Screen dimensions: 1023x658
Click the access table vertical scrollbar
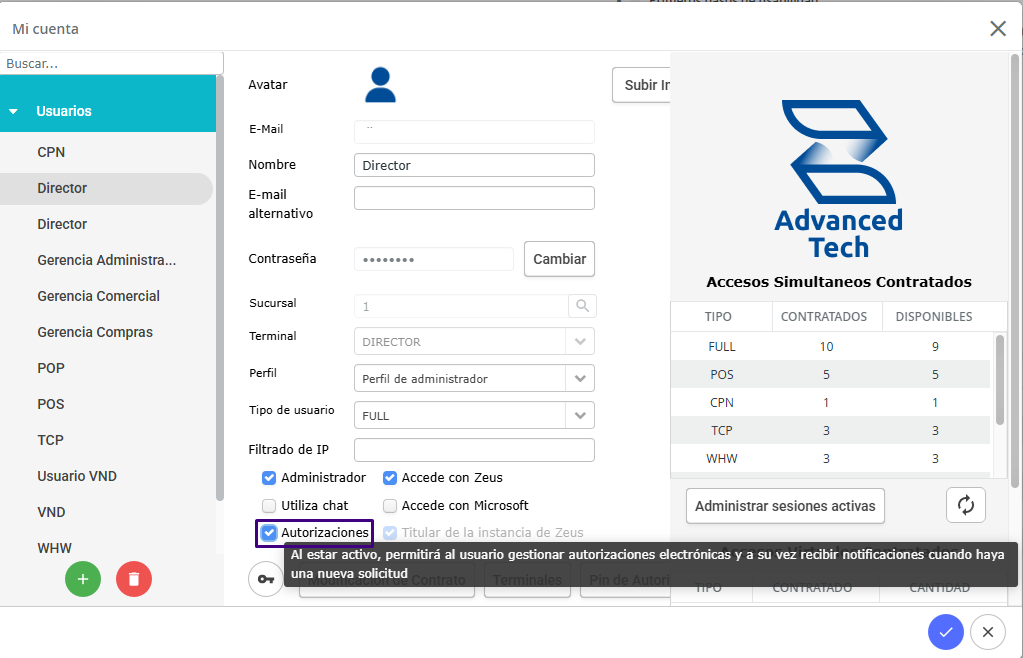click(1000, 380)
